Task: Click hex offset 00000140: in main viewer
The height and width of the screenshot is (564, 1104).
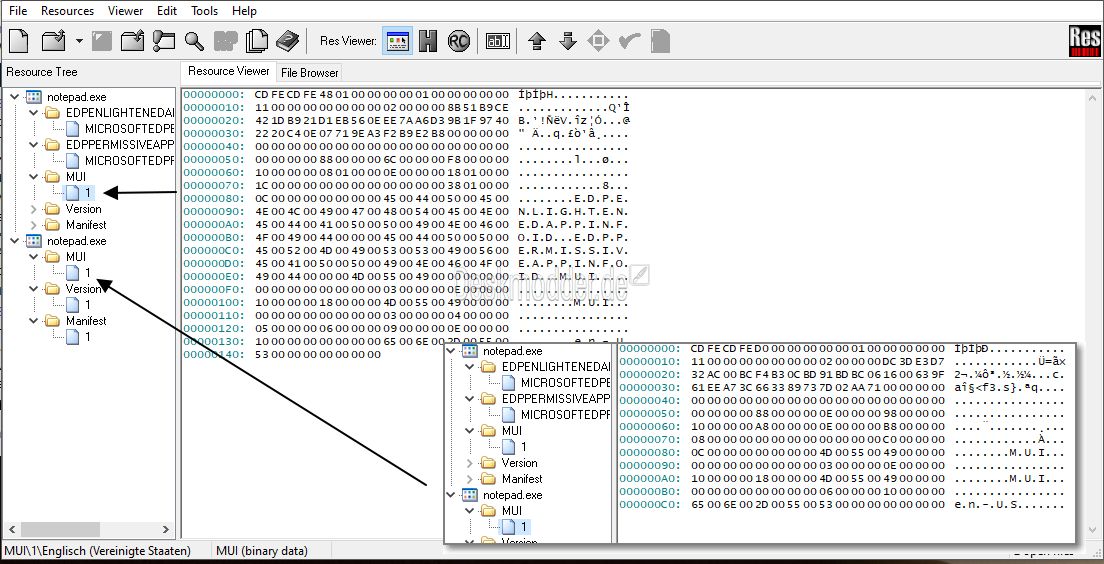Action: [x=214, y=353]
